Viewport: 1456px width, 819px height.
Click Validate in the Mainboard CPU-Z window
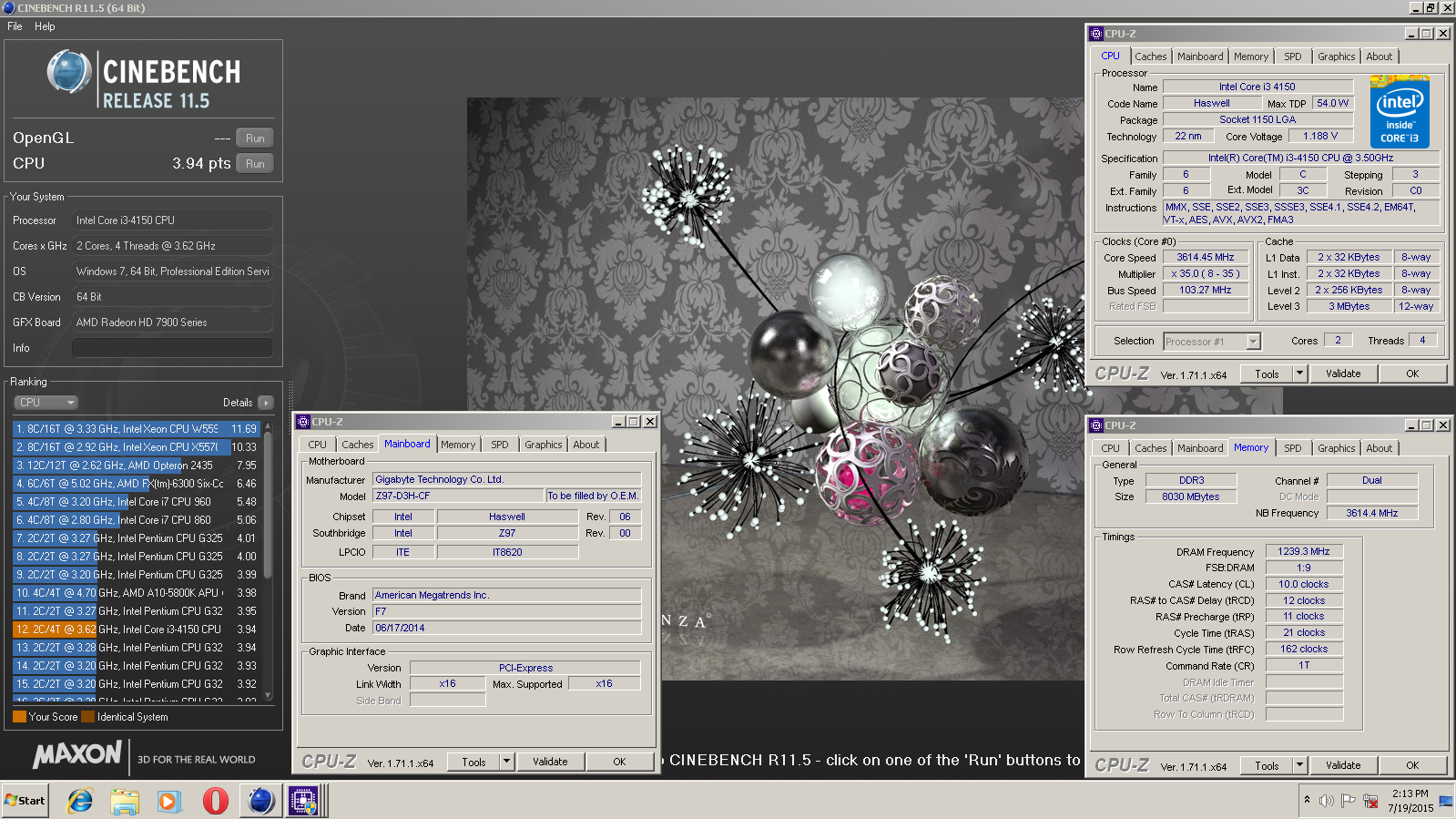click(550, 762)
